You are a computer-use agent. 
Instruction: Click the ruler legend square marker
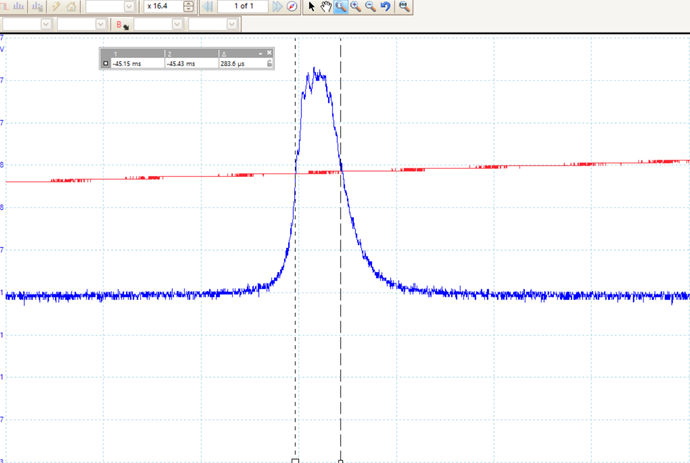tap(106, 63)
